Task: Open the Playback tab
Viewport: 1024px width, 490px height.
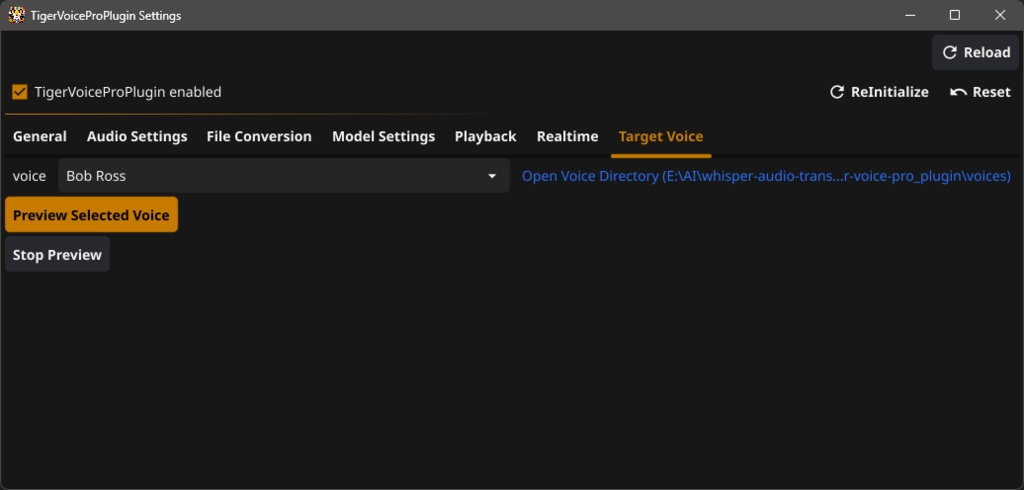Action: coord(485,137)
